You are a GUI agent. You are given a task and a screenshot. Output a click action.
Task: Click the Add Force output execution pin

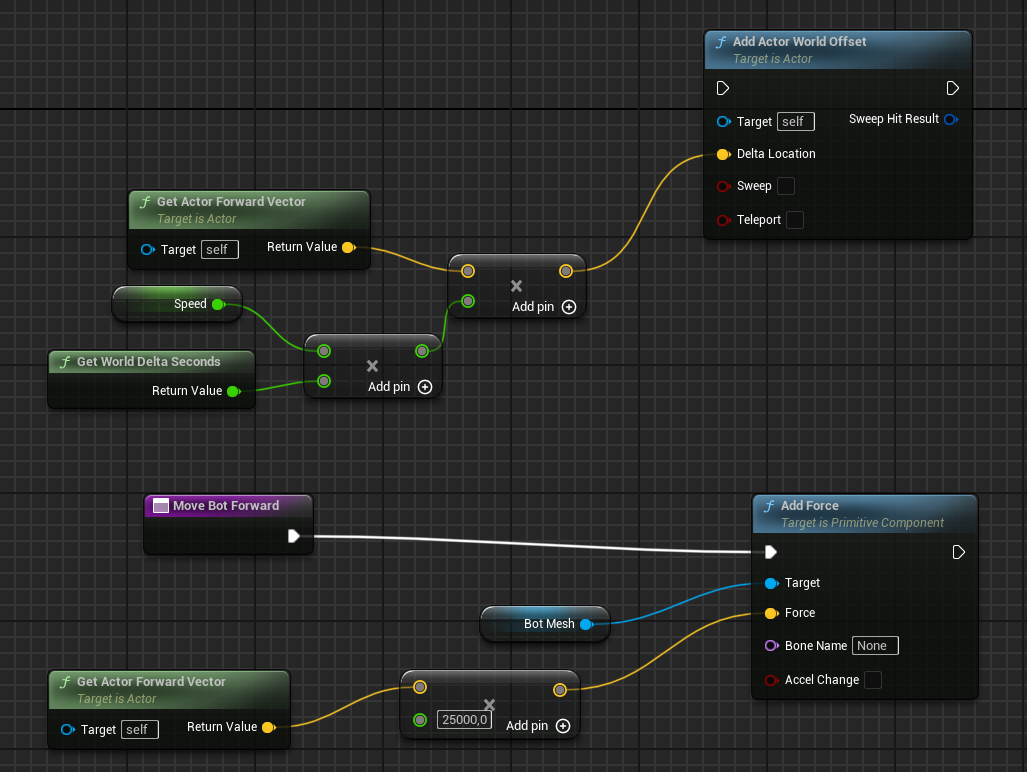click(958, 552)
